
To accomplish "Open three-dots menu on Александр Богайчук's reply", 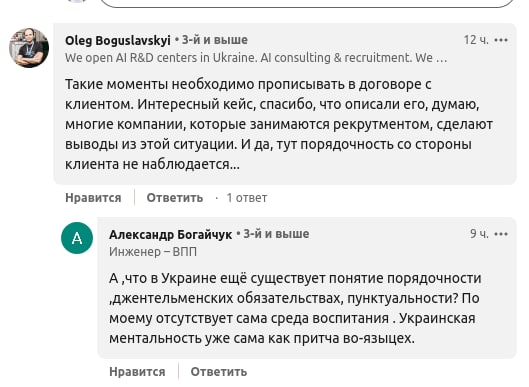I will [501, 234].
